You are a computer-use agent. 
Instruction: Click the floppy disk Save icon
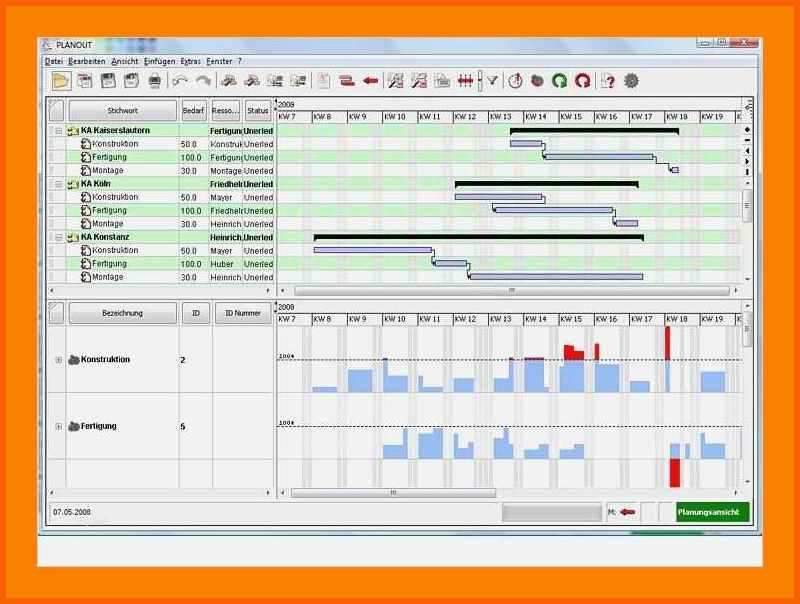coord(108,81)
